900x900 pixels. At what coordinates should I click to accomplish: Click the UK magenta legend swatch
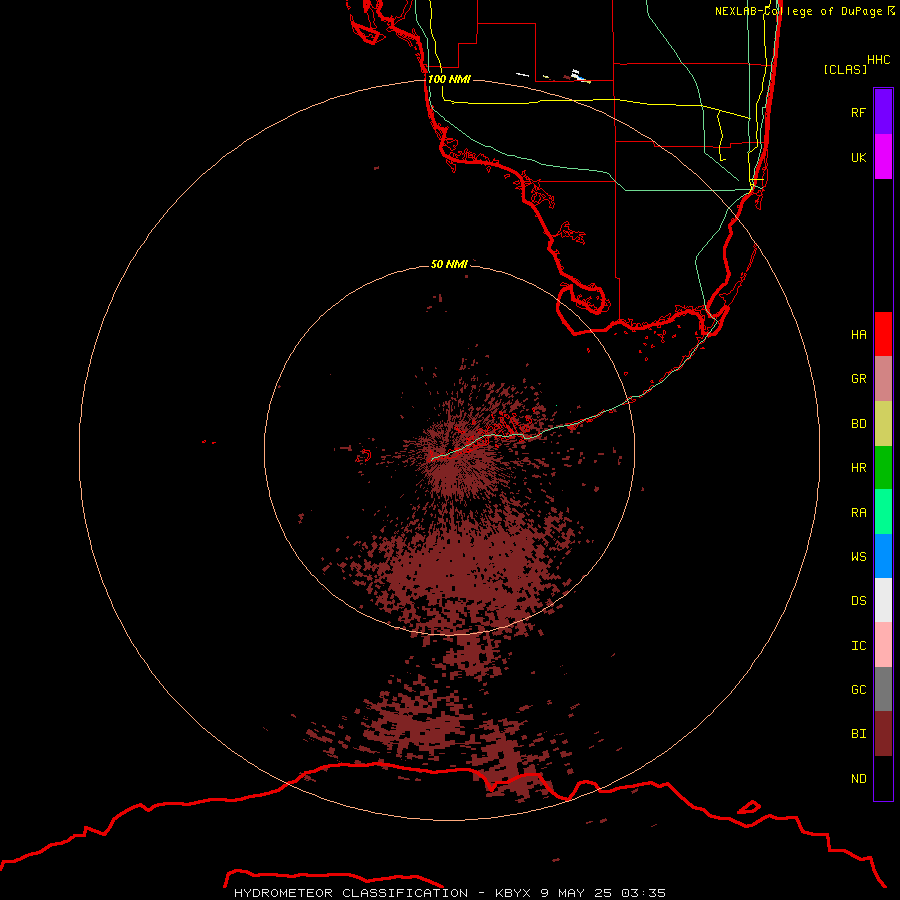[883, 156]
